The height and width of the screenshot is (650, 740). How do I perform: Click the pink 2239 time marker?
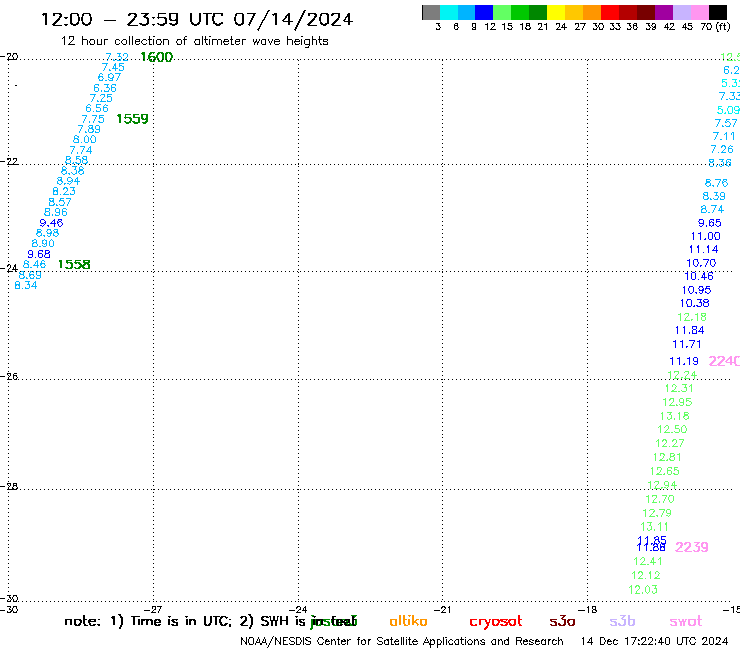point(691,547)
